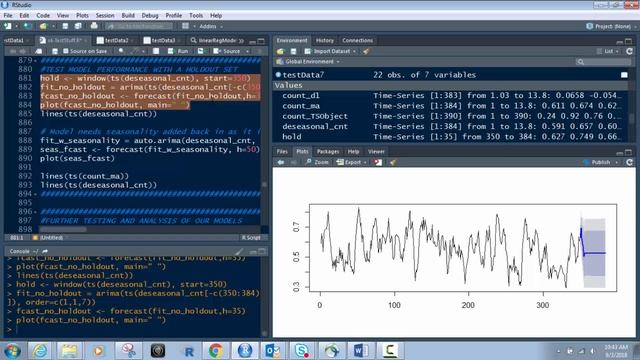Open Google Chrome from the taskbar
This screenshot has width=640, height=360.
[x=216, y=351]
